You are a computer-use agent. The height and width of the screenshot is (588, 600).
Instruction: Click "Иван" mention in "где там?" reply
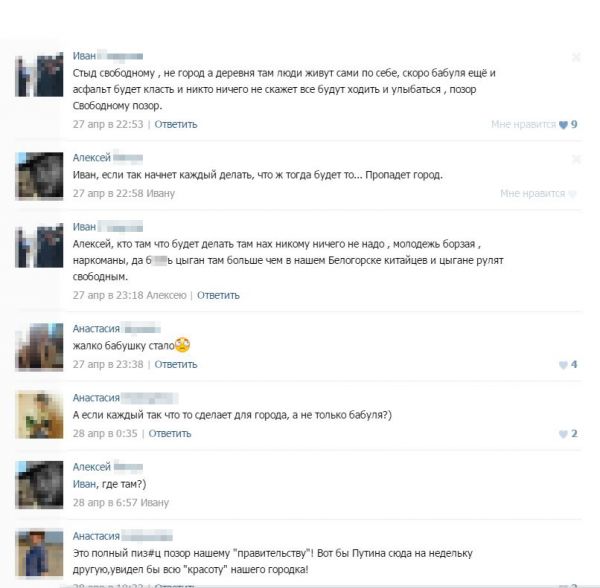click(84, 484)
